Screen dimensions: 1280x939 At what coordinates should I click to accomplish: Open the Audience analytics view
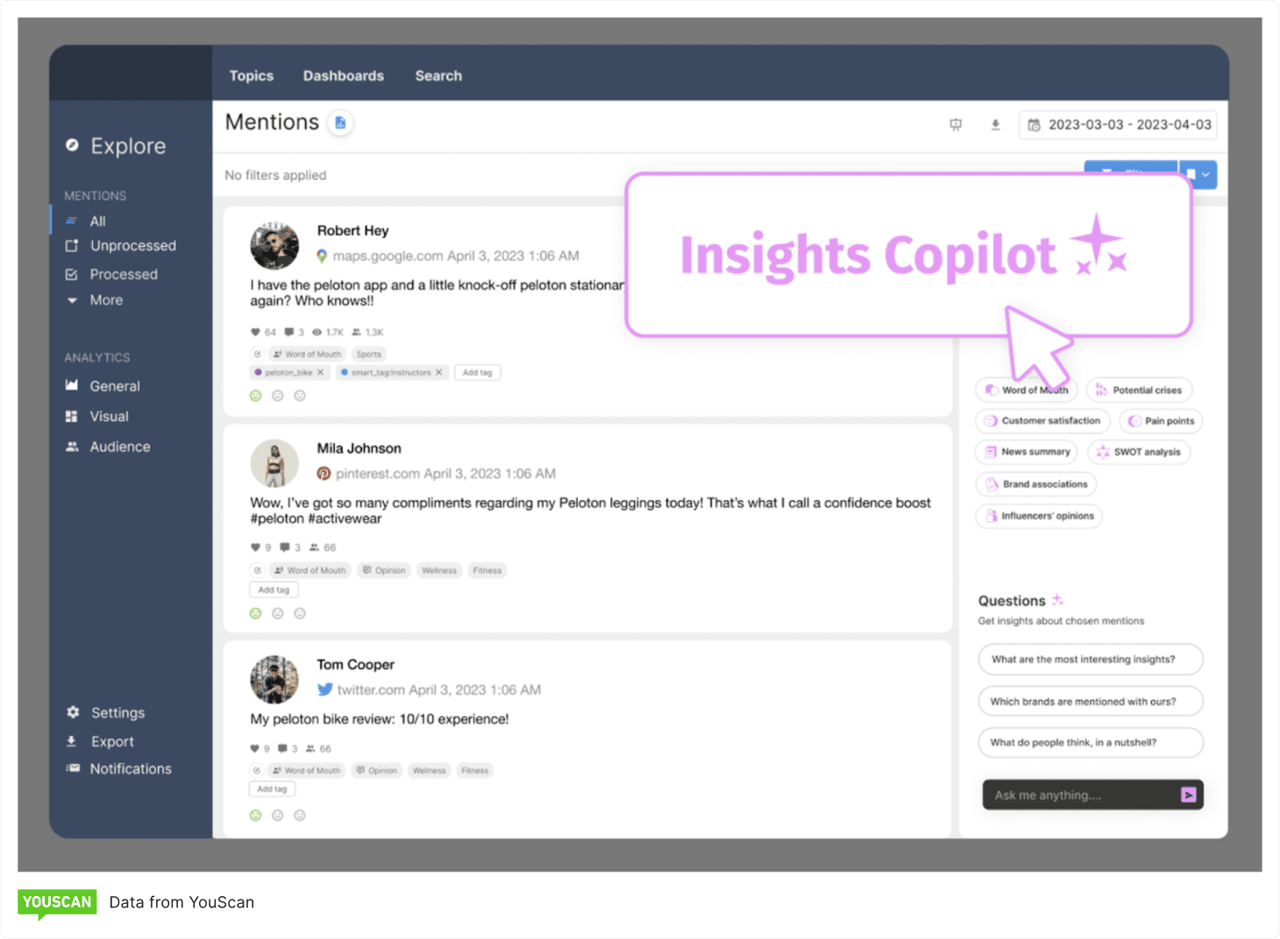coord(118,446)
